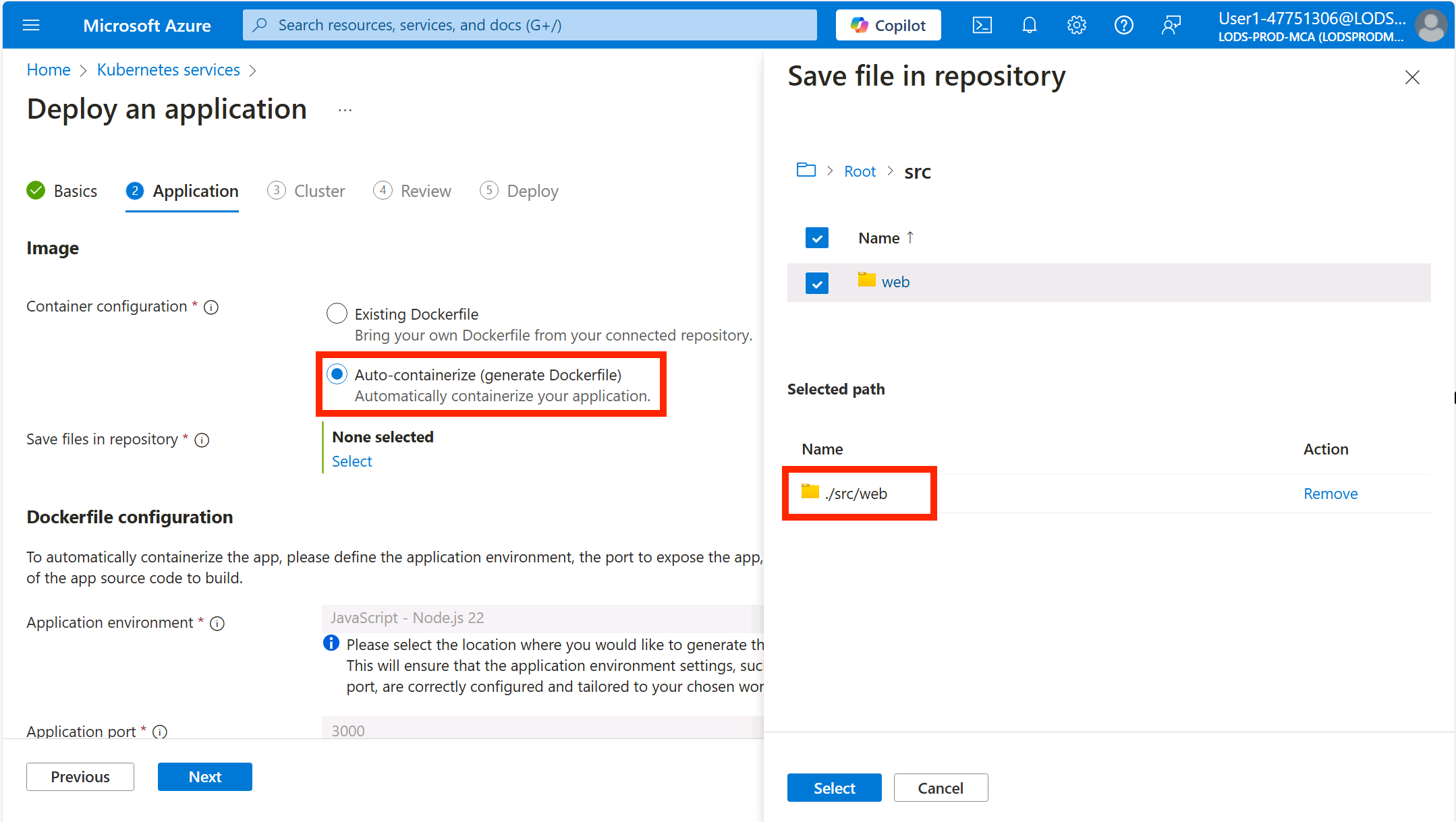Open portal settings gear
The width and height of the screenshot is (1456, 822).
(1076, 25)
